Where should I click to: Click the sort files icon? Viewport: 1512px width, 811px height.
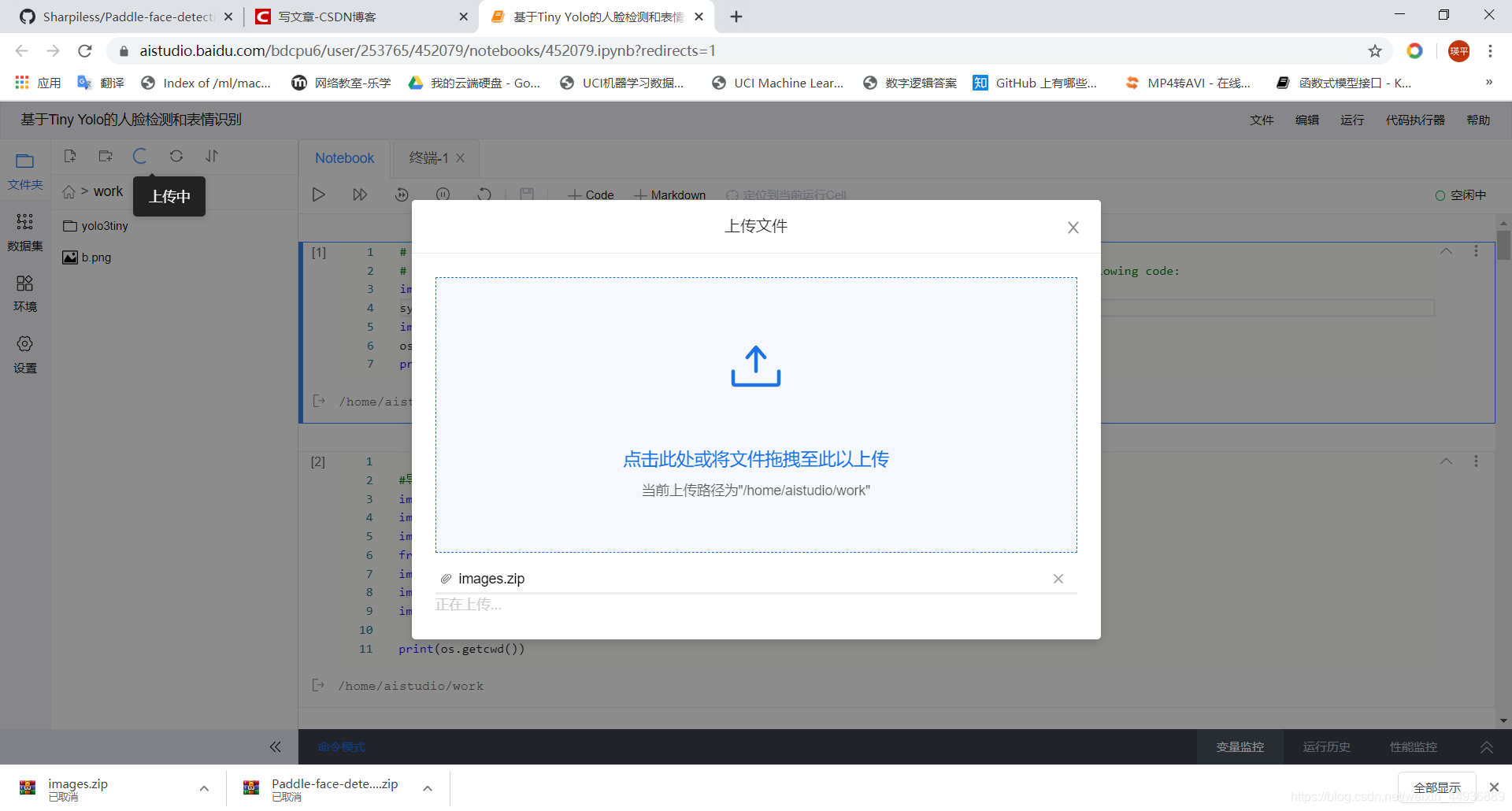click(212, 156)
